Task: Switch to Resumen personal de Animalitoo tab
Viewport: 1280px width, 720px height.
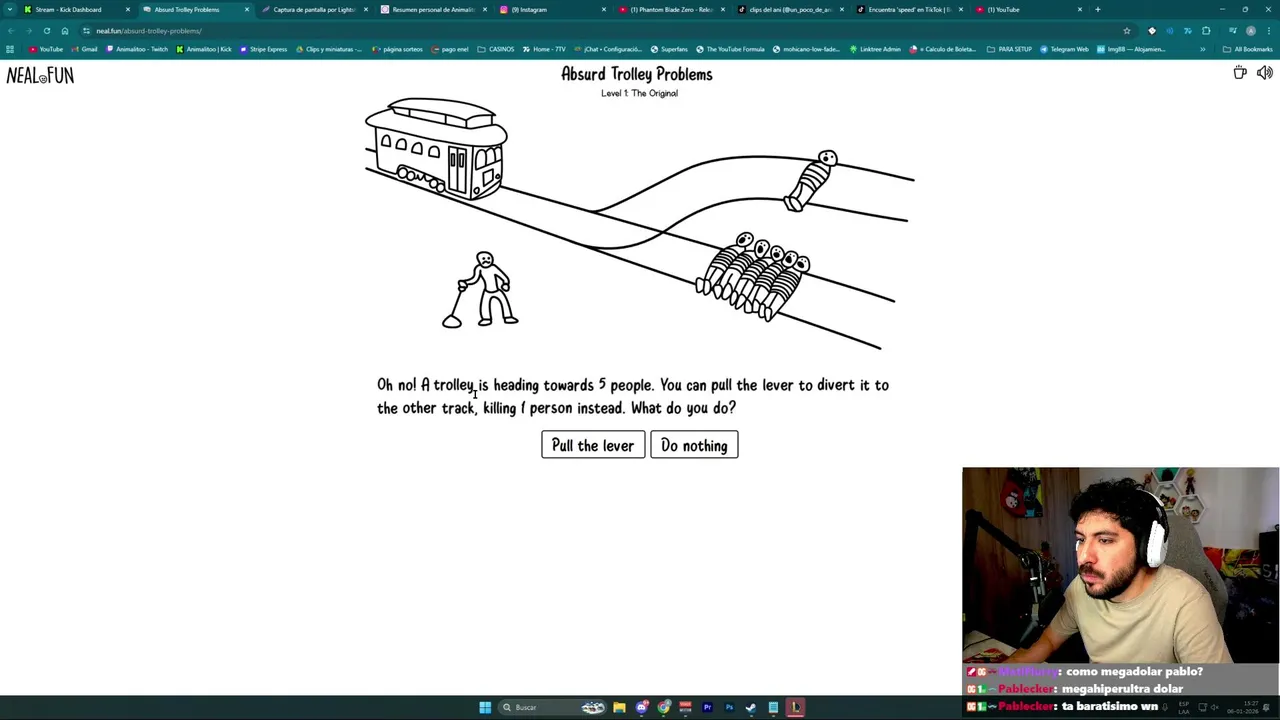Action: click(x=433, y=9)
